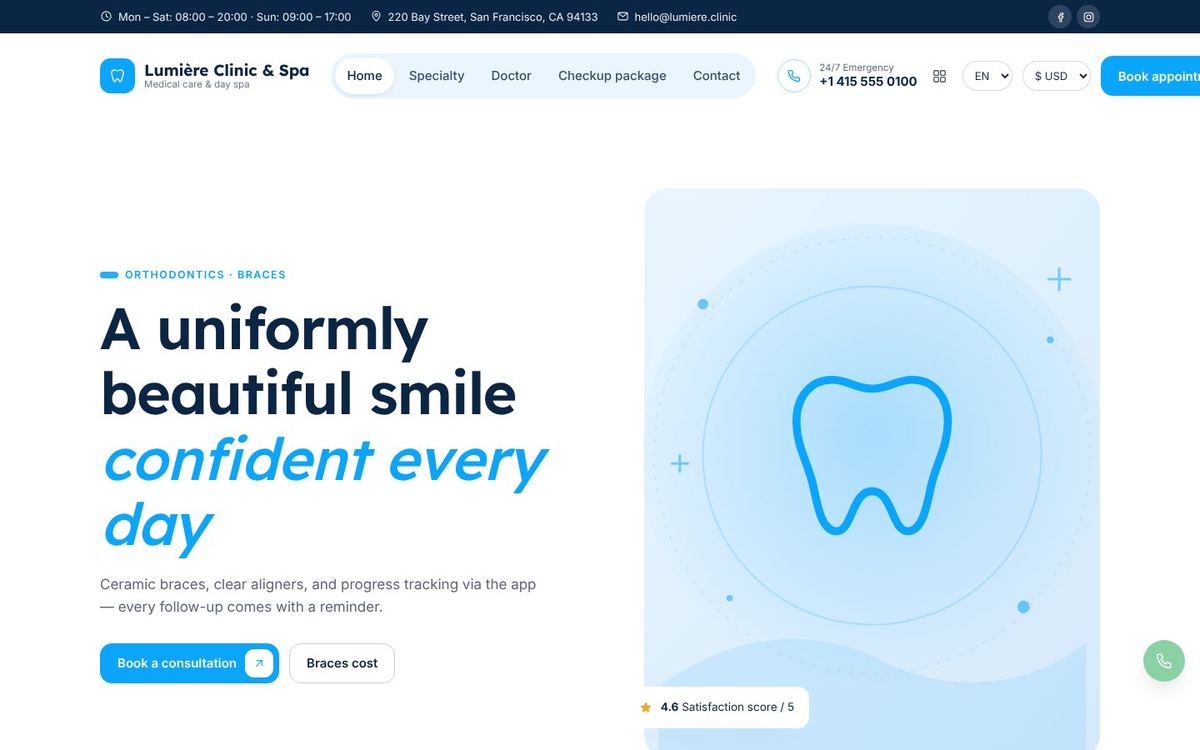The height and width of the screenshot is (750, 1200).
Task: Open the Instagram icon link
Action: tap(1088, 16)
